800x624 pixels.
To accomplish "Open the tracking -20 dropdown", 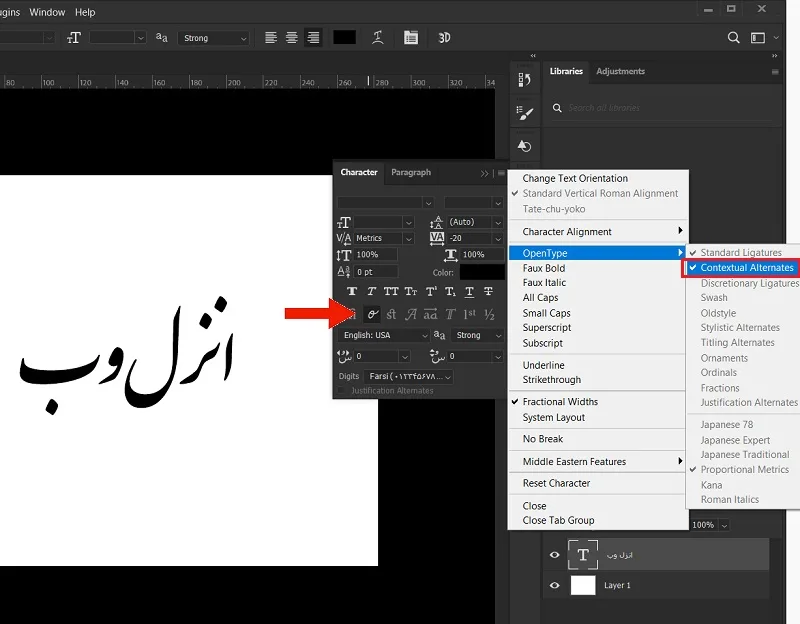I will [498, 238].
